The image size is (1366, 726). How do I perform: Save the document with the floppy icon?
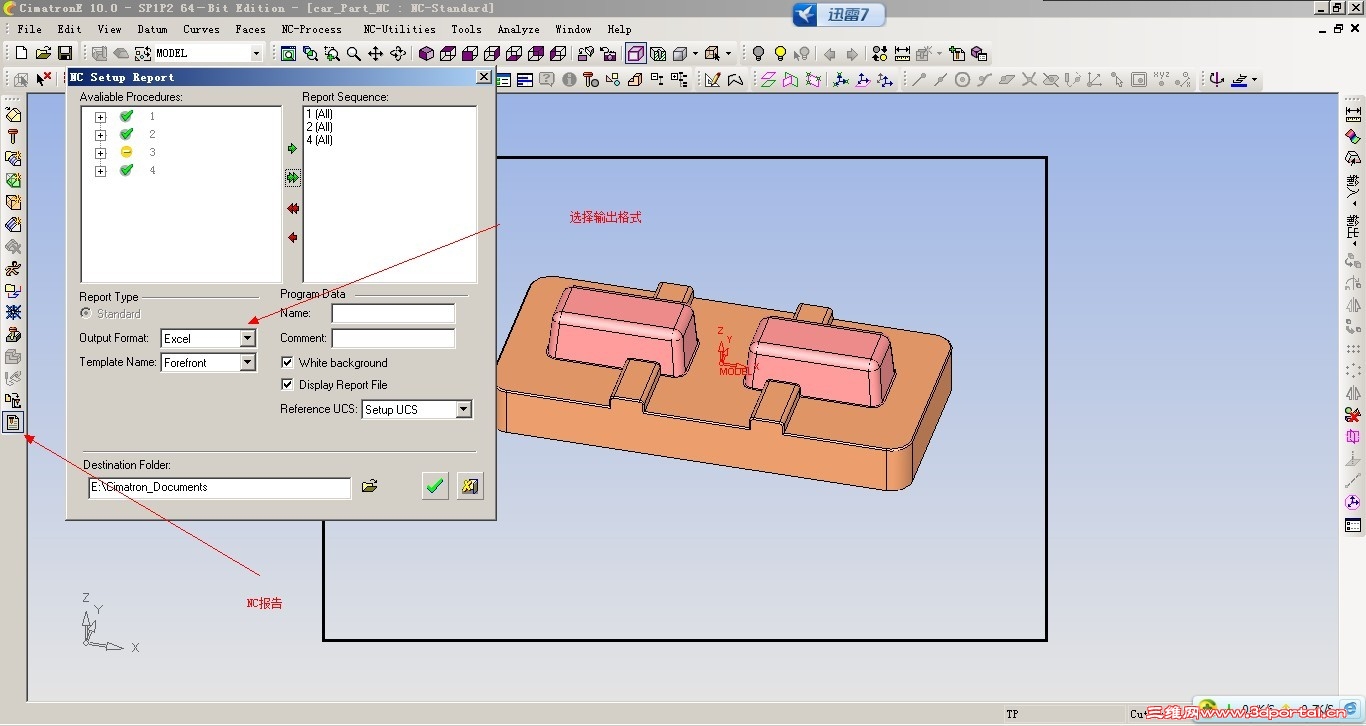coord(65,53)
